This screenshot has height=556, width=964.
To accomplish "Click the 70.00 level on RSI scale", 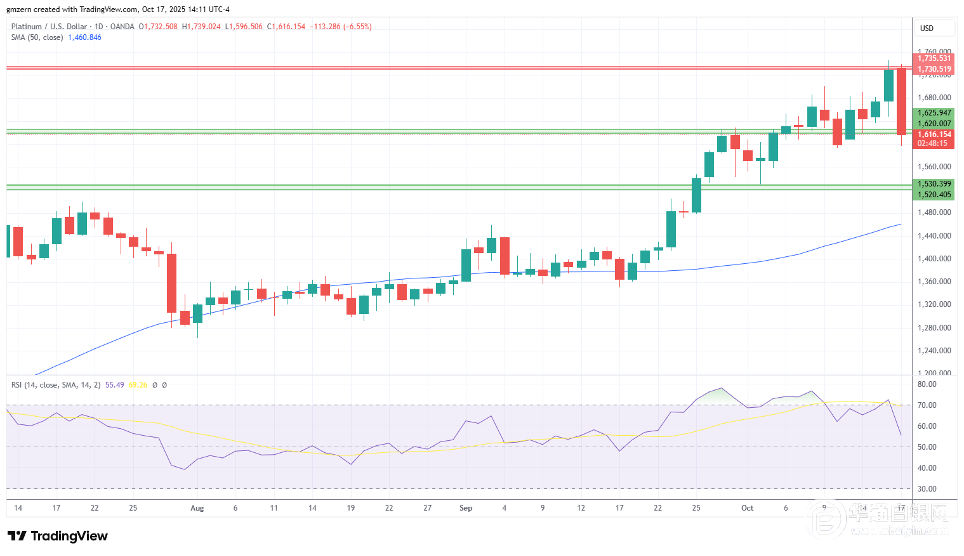I will tap(926, 405).
